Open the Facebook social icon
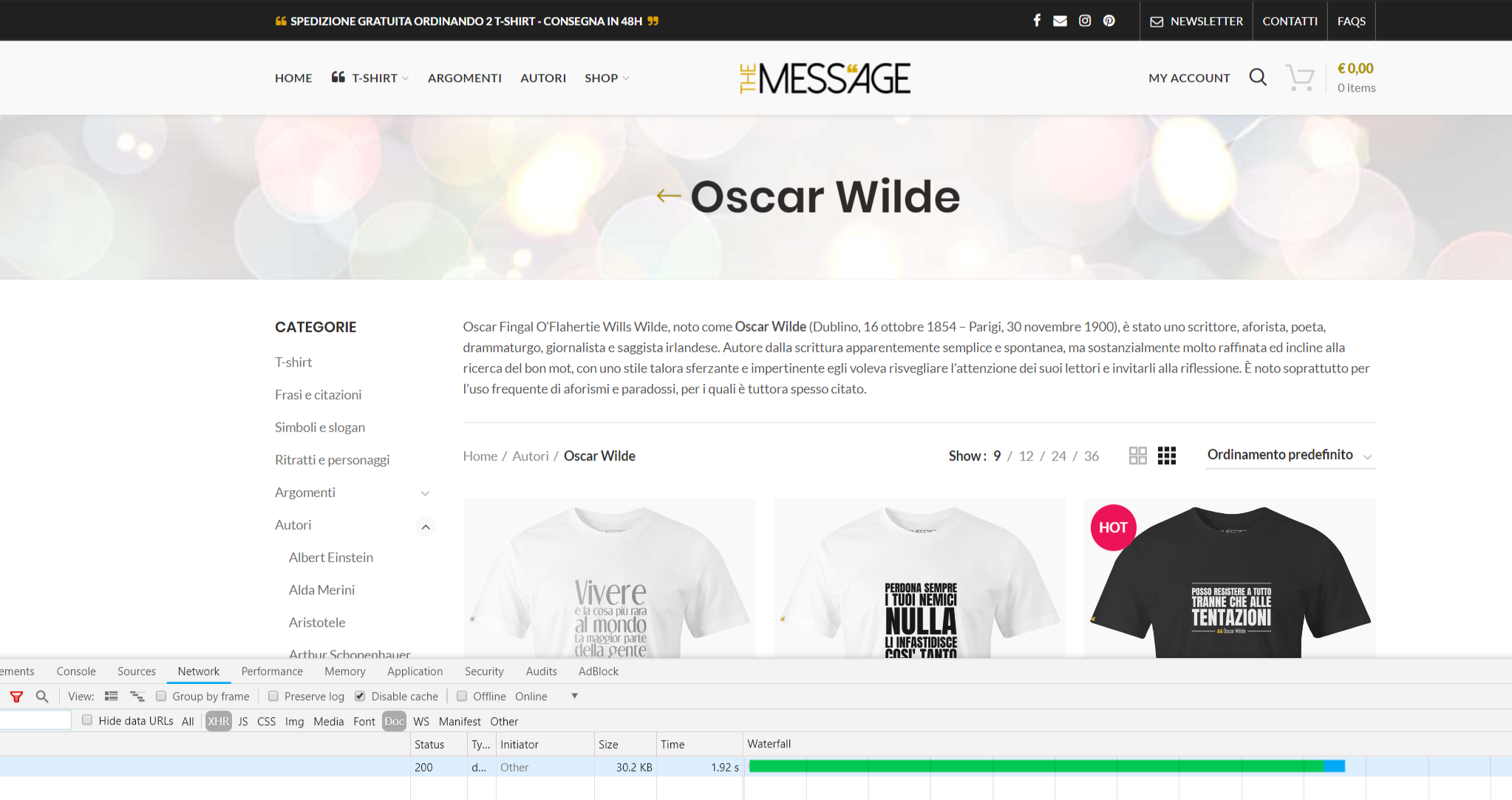Image resolution: width=1512 pixels, height=800 pixels. pos(1037,21)
